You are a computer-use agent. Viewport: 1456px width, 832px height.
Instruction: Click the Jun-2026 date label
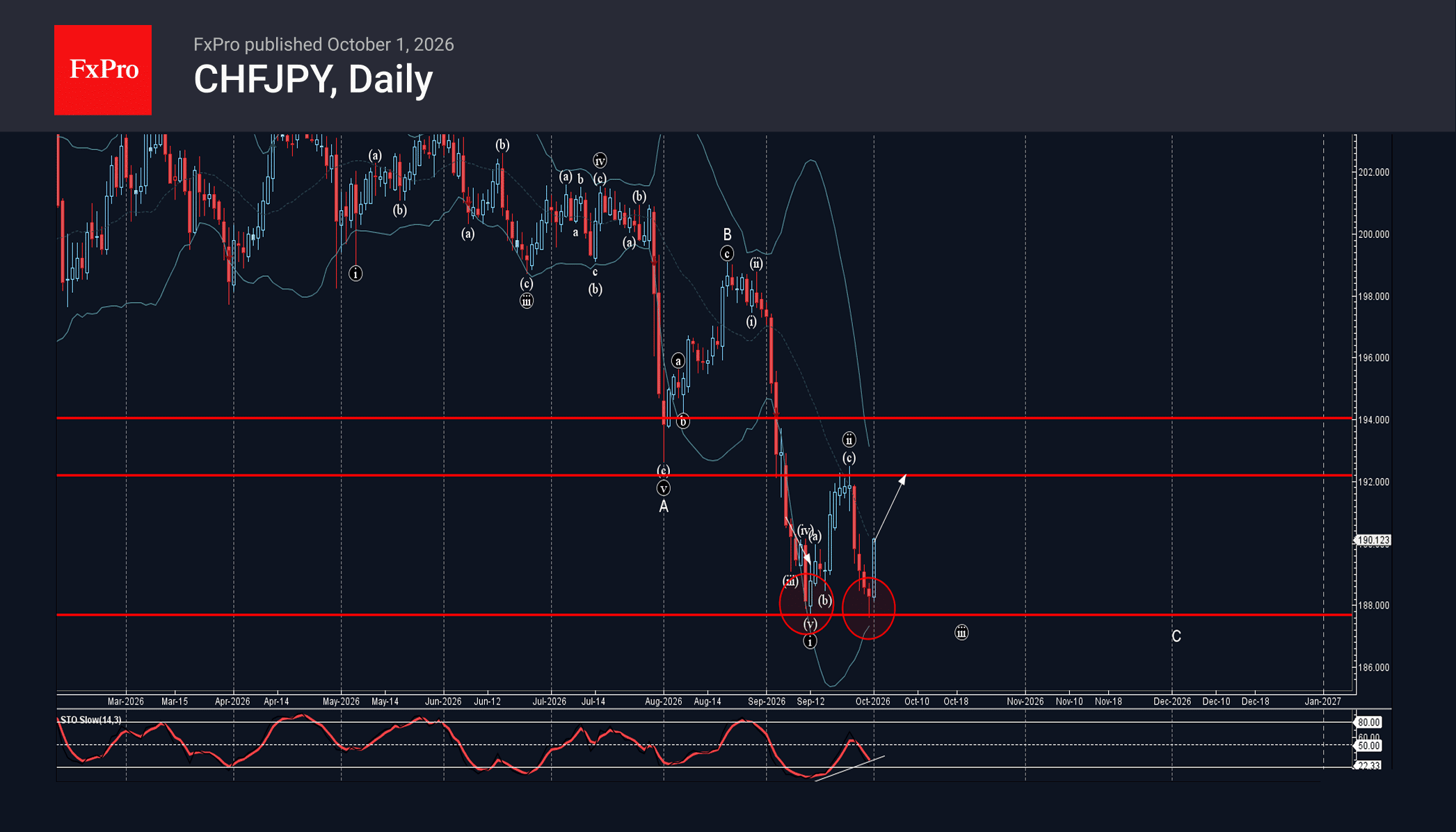pos(443,701)
